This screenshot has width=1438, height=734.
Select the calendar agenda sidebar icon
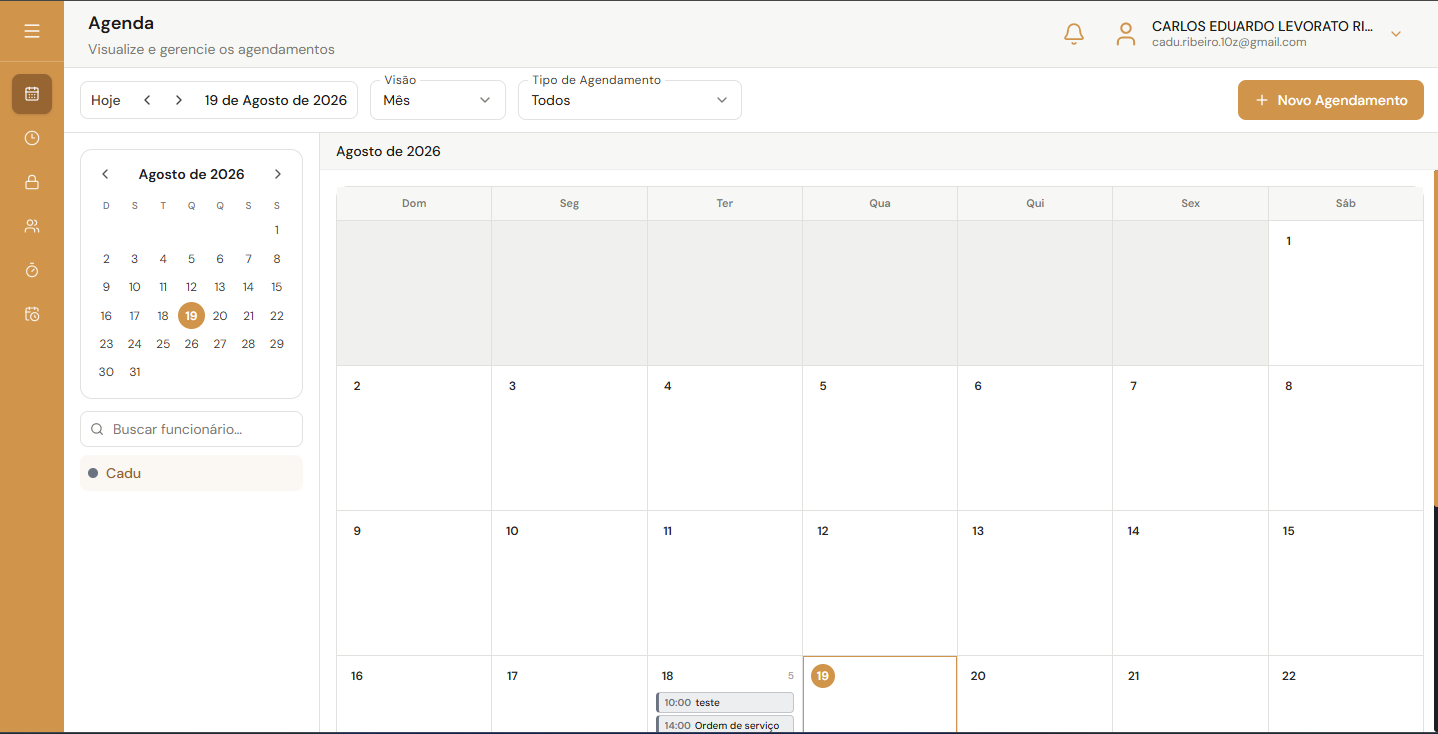click(x=32, y=94)
